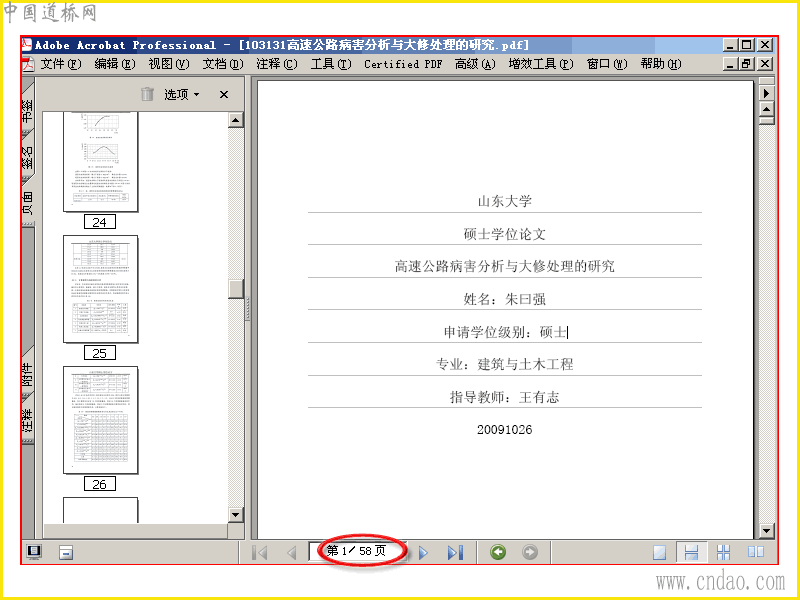
Task: Switch to continuous facing layout
Action: 723,552
